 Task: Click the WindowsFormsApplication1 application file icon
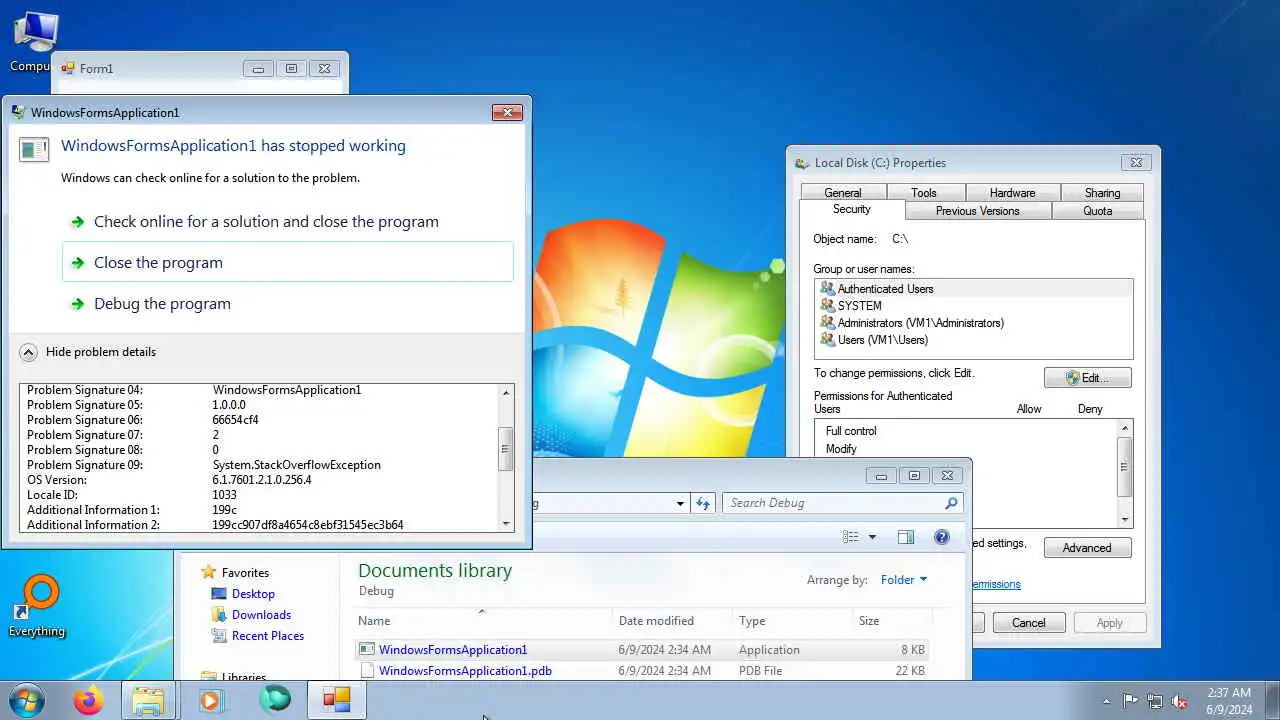367,650
